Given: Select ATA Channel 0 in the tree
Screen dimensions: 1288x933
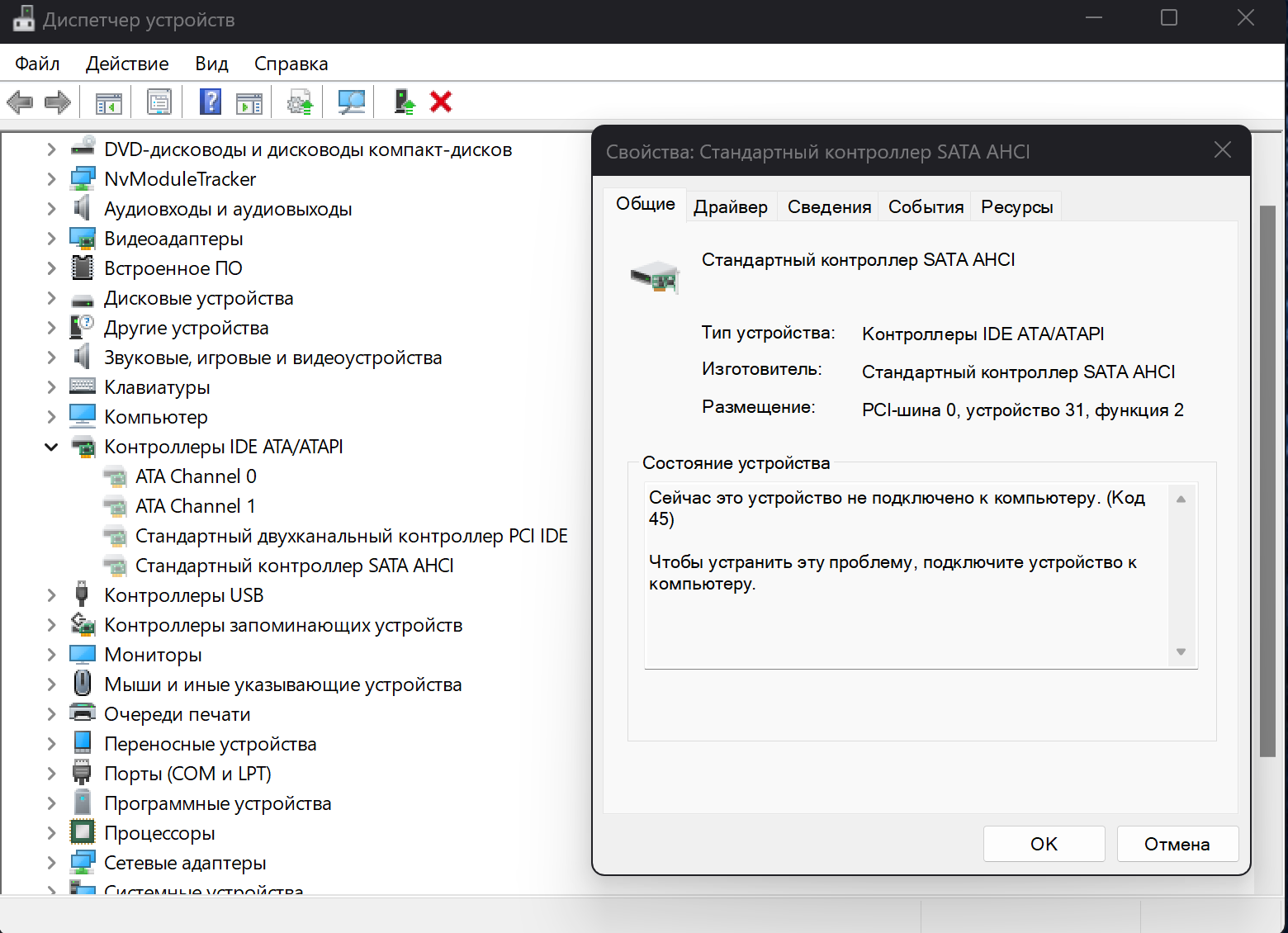Looking at the screenshot, I should coord(196,476).
